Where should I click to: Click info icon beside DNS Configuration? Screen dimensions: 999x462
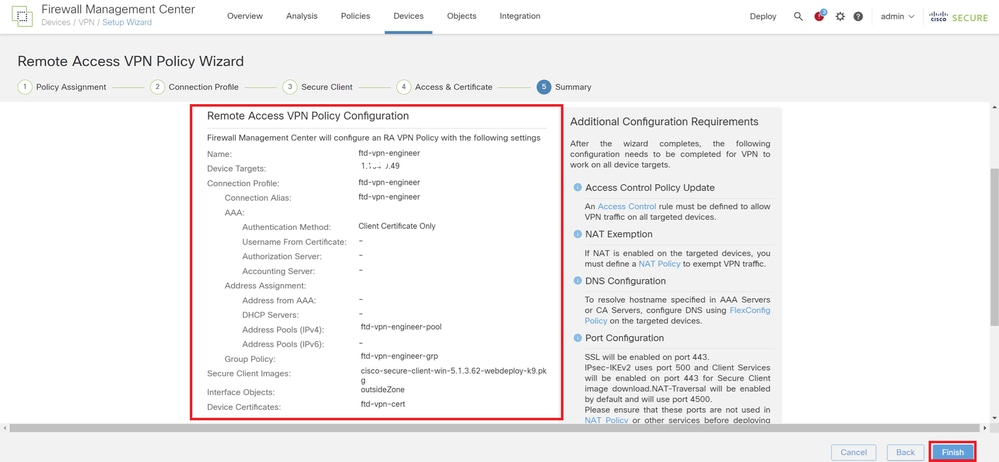577,280
